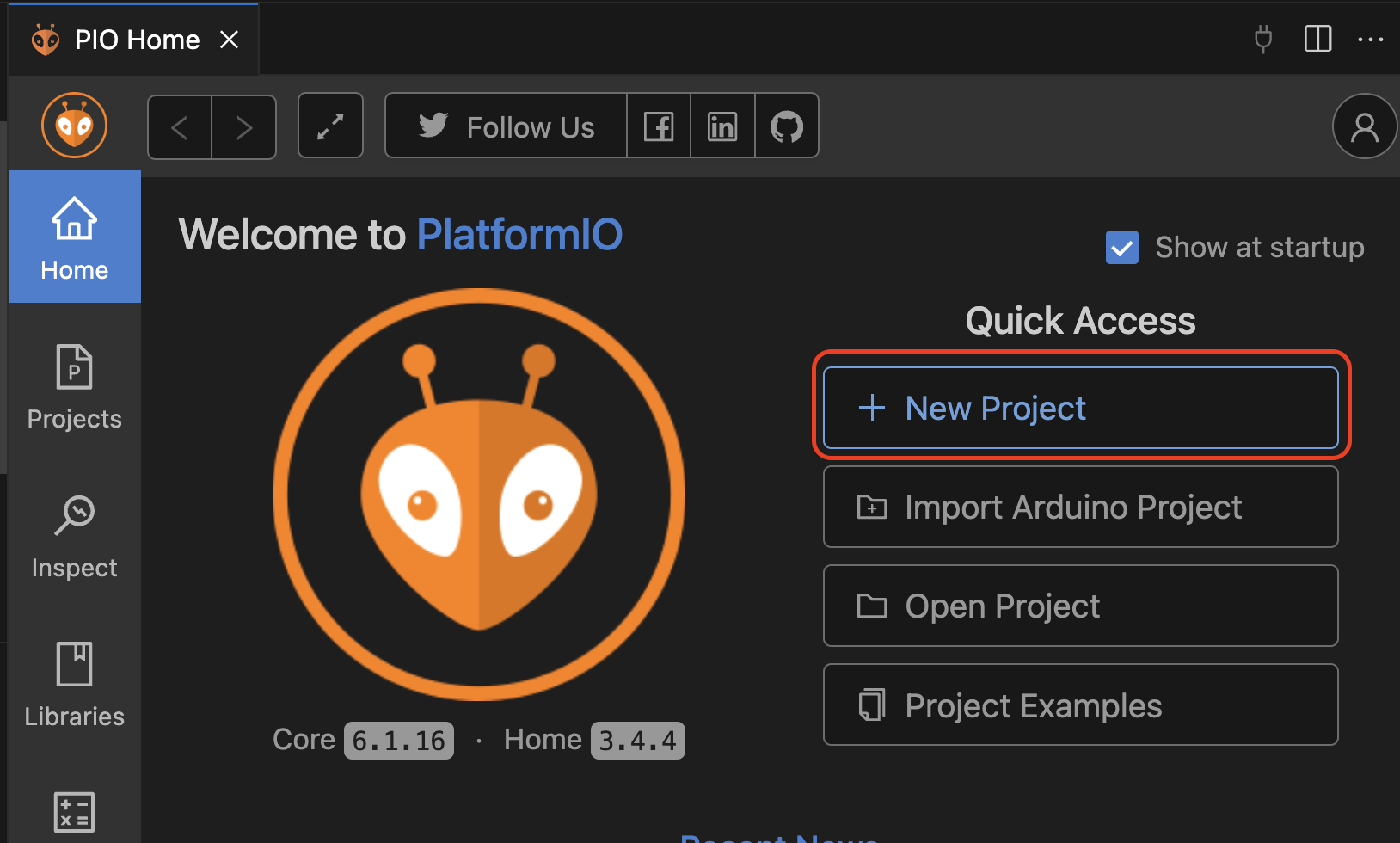Click the user account avatar icon
The width and height of the screenshot is (1400, 843).
point(1365,126)
